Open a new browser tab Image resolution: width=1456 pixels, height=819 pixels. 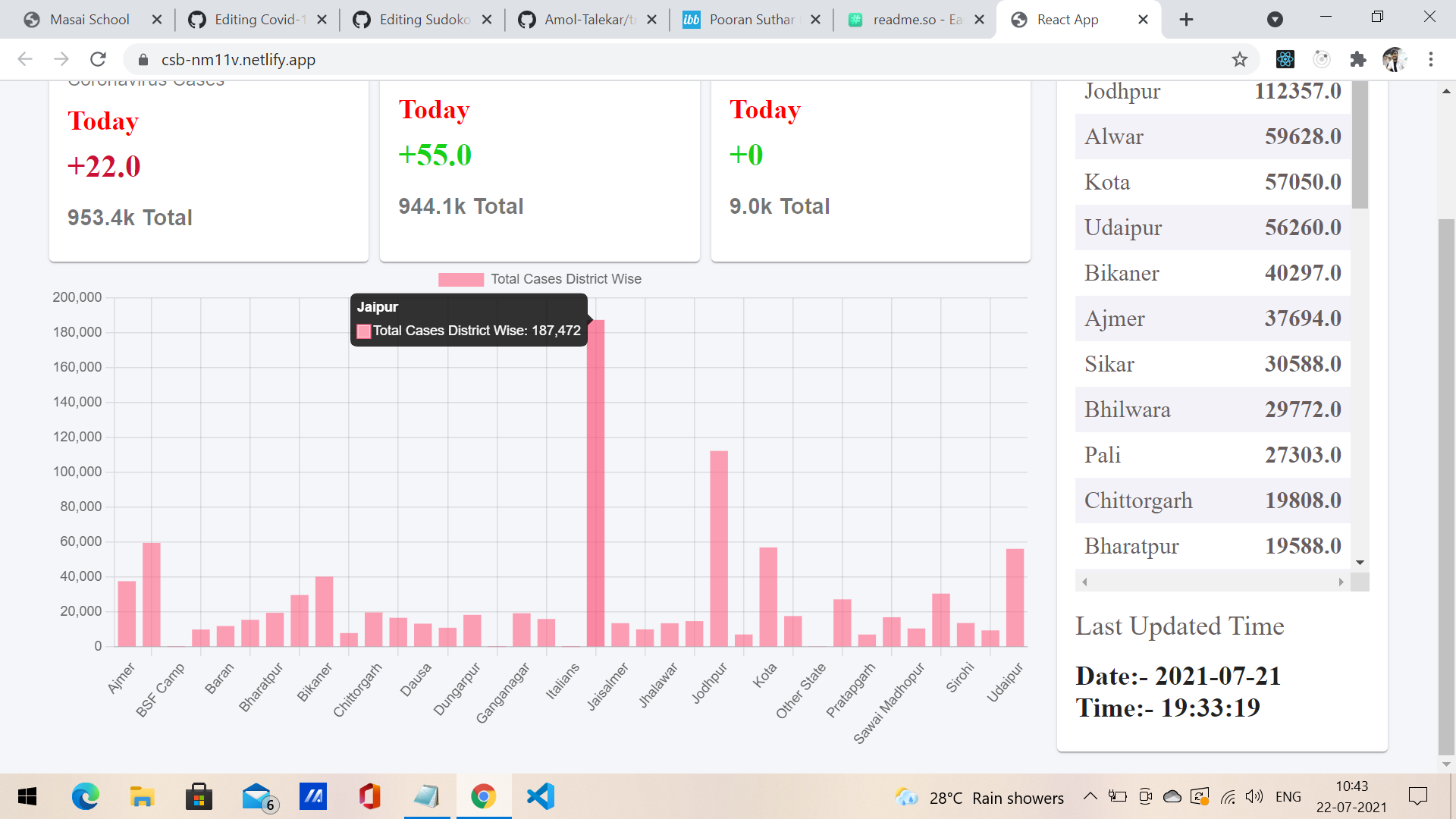(x=1187, y=20)
